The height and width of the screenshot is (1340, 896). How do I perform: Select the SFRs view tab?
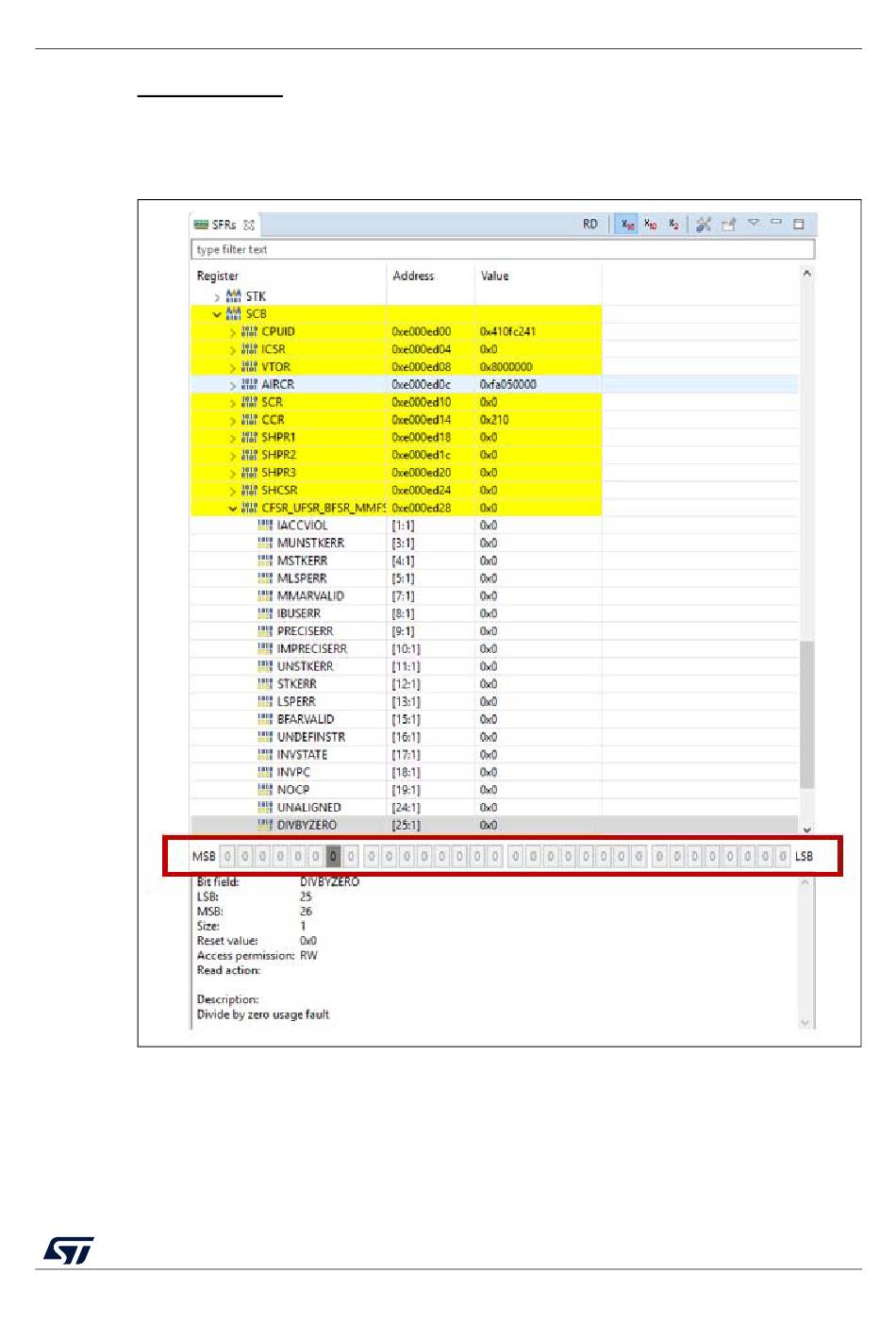[x=224, y=225]
